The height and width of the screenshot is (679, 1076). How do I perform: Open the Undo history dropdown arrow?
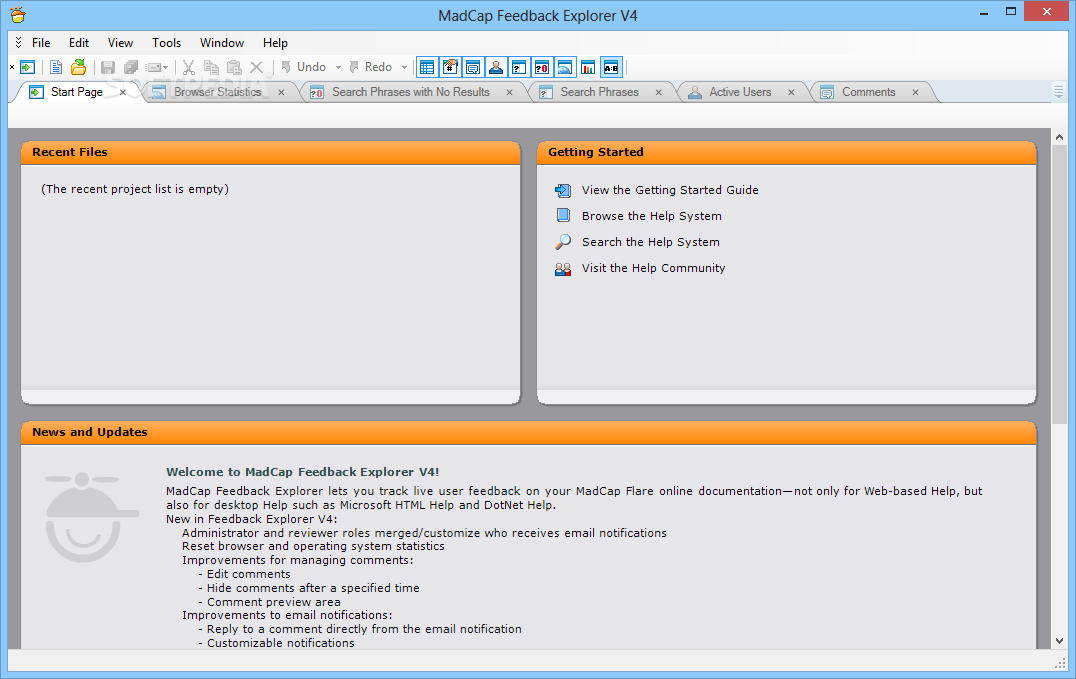(338, 67)
